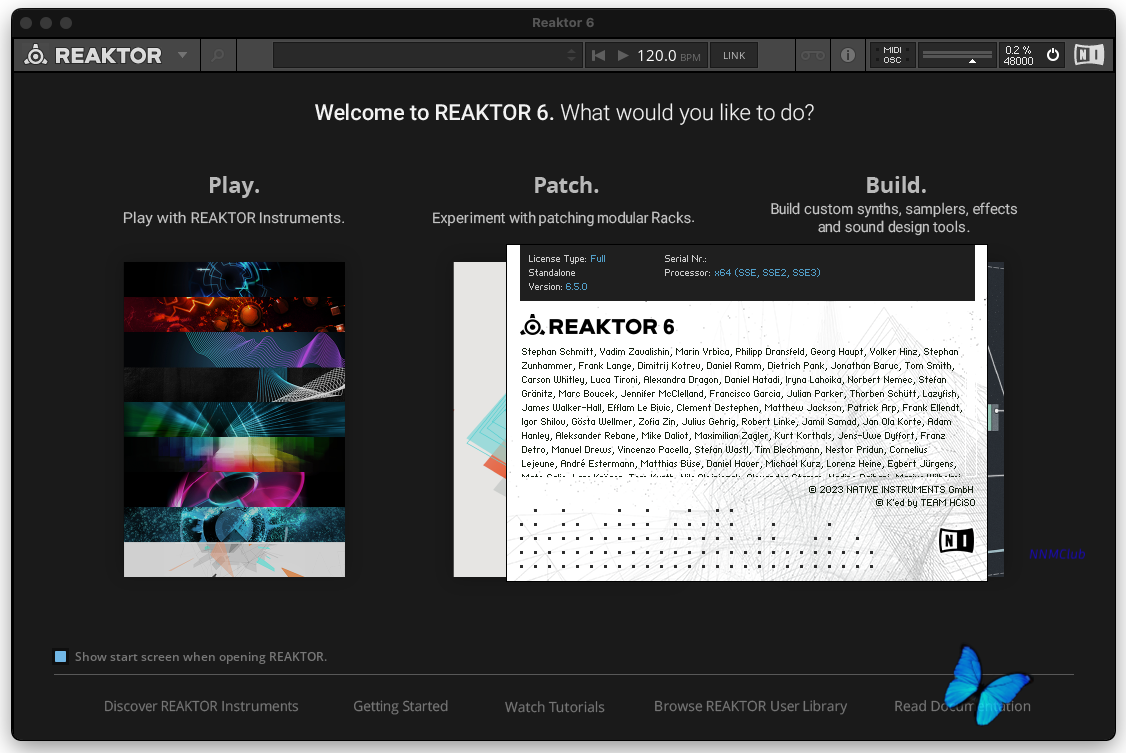This screenshot has width=1126, height=753.
Task: Click the Patch racks thumbnail
Action: (x=480, y=419)
